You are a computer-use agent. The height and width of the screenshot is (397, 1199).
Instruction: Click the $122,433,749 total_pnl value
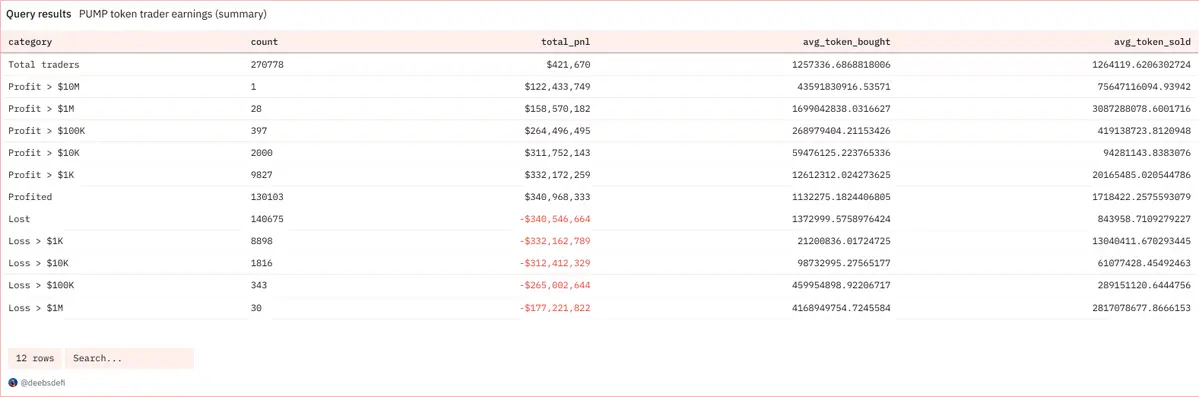pyautogui.click(x=557, y=86)
